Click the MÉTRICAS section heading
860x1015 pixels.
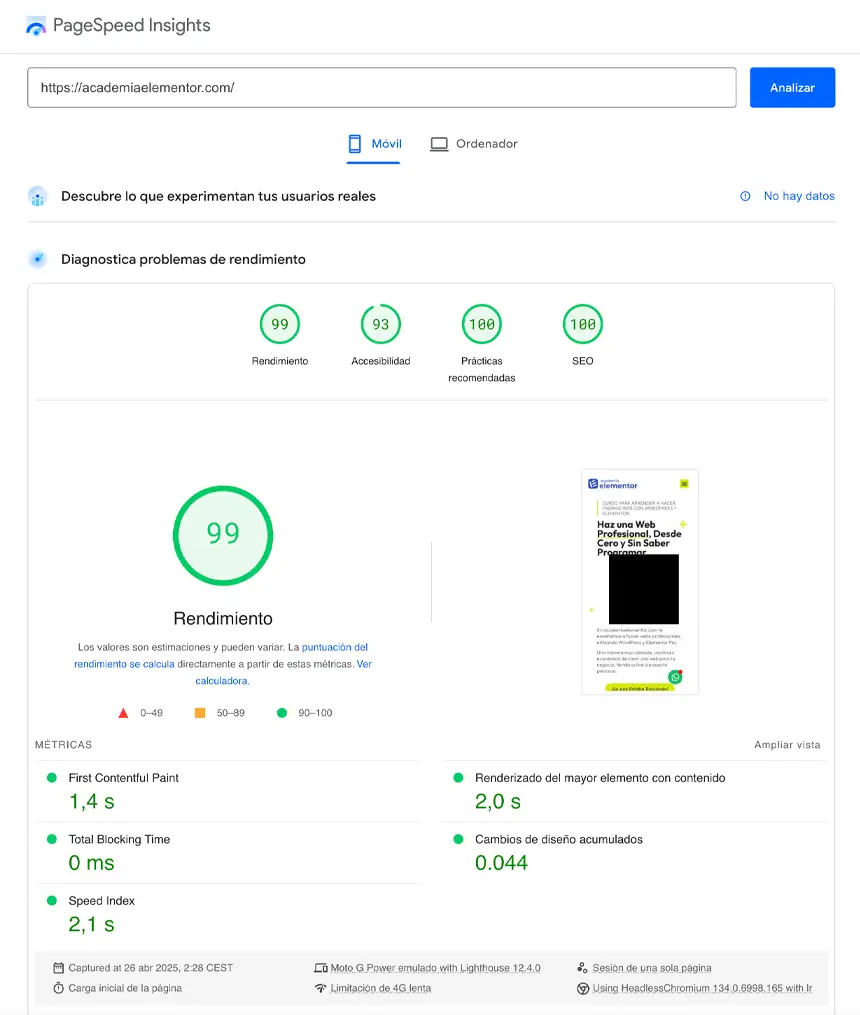(x=63, y=745)
